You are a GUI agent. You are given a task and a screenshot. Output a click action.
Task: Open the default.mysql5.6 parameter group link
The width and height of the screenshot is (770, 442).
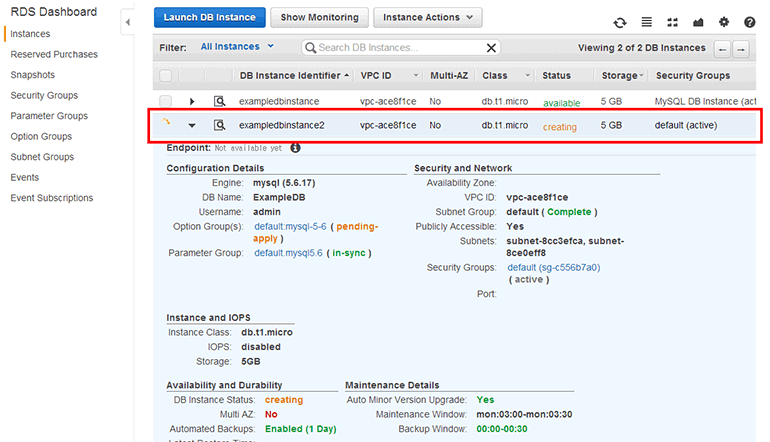pos(290,253)
